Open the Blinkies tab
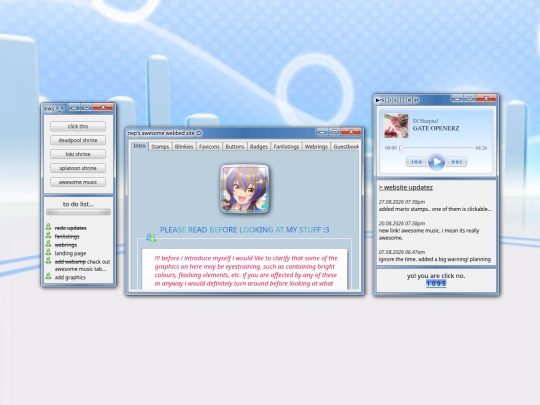The width and height of the screenshot is (540, 405). click(x=184, y=147)
